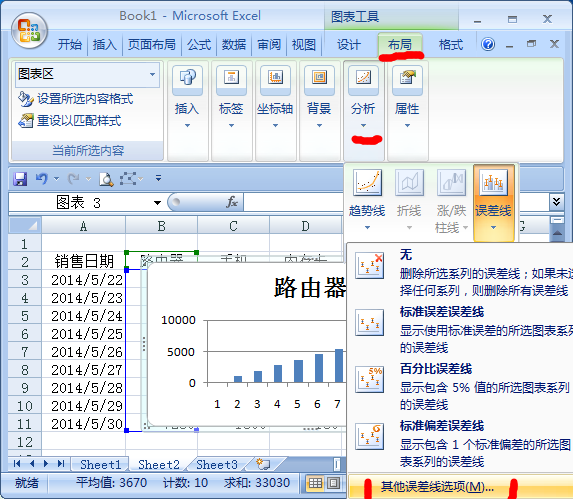Screen dimensions: 573x499
Task: Expand the Labels (标签) dropdown arrow
Action: 231,126
